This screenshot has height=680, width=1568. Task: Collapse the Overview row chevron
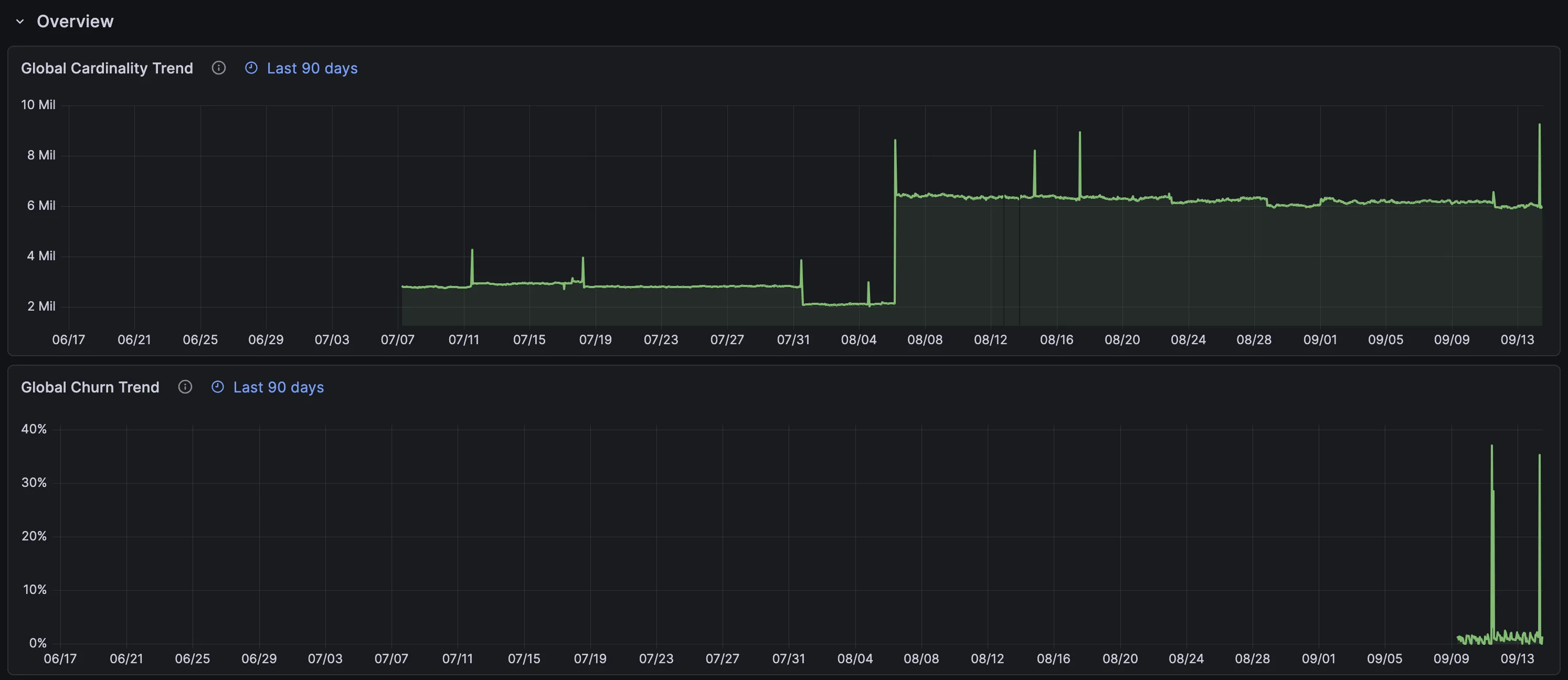pyautogui.click(x=20, y=22)
